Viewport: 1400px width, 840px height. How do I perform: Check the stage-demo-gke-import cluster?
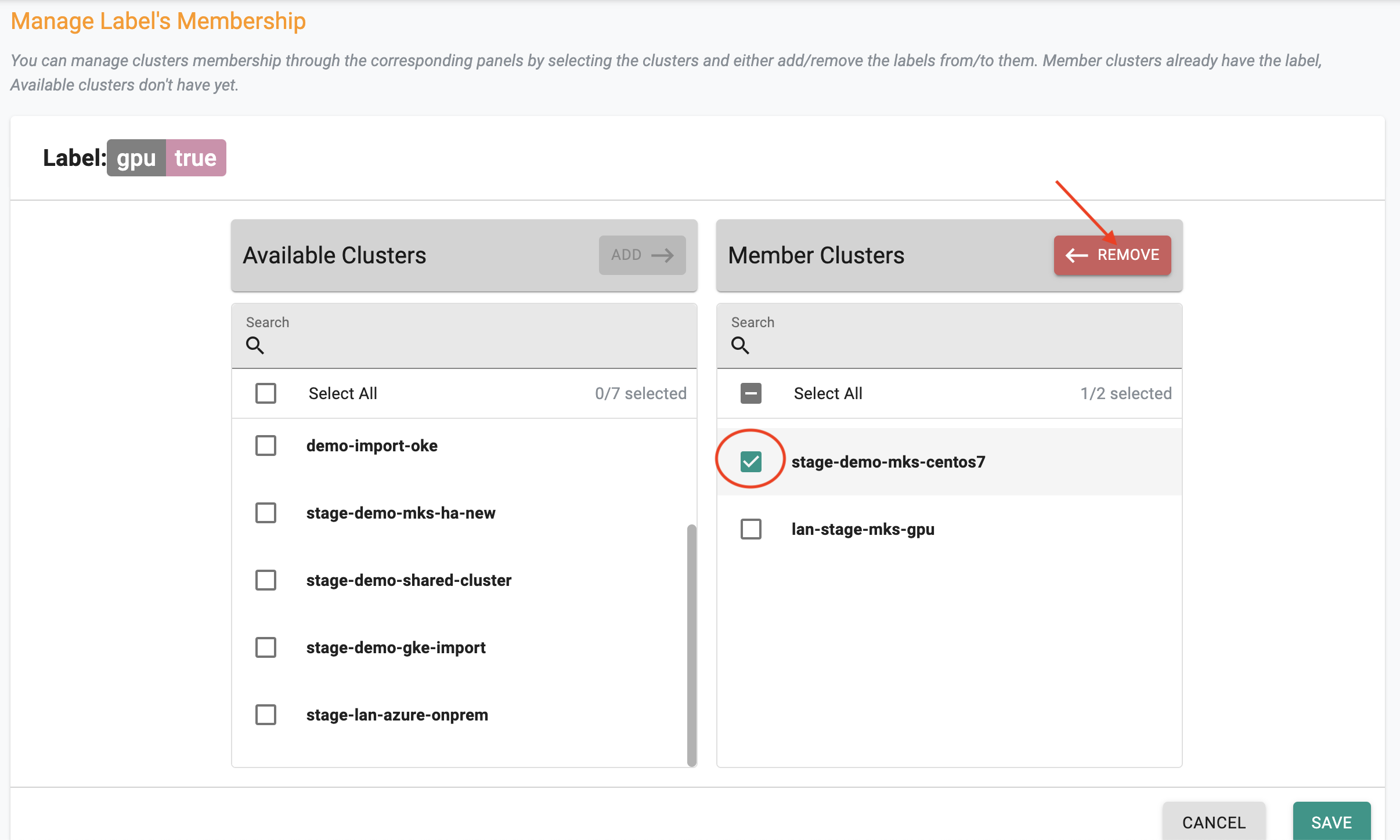click(266, 647)
